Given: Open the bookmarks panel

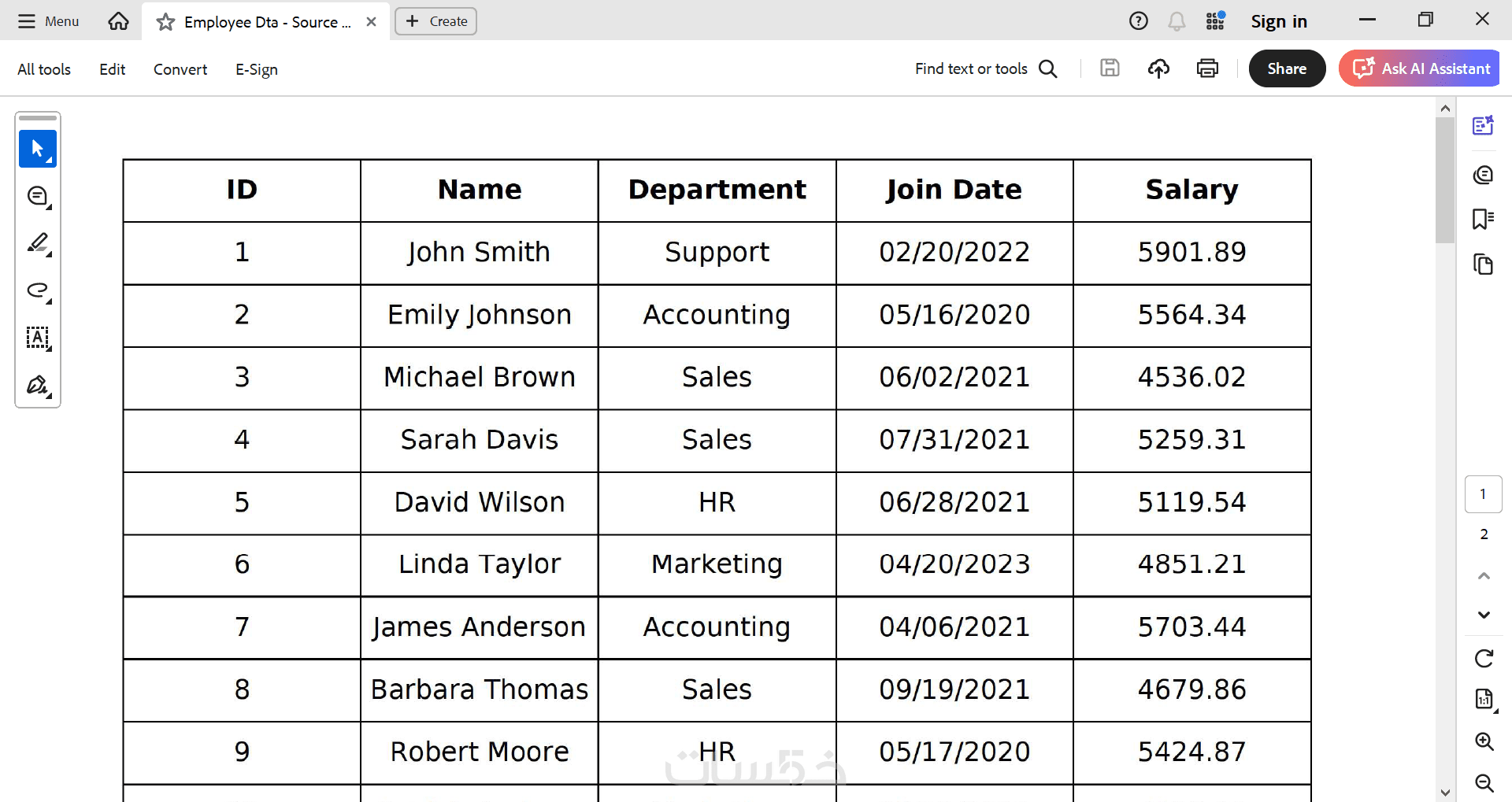Looking at the screenshot, I should point(1483,219).
